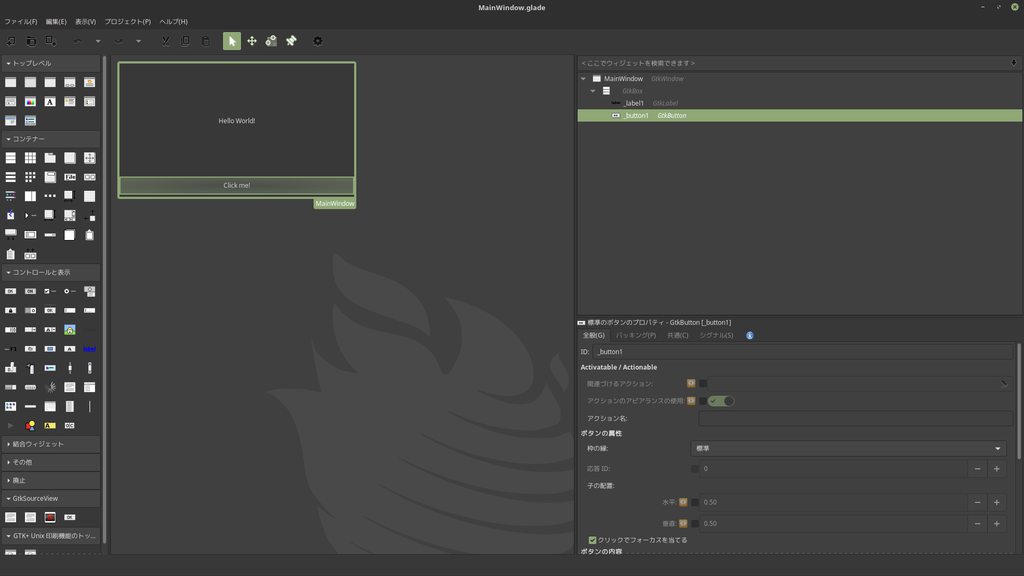
Task: Collapse the MainWindow tree node arrow
Action: click(x=583, y=78)
